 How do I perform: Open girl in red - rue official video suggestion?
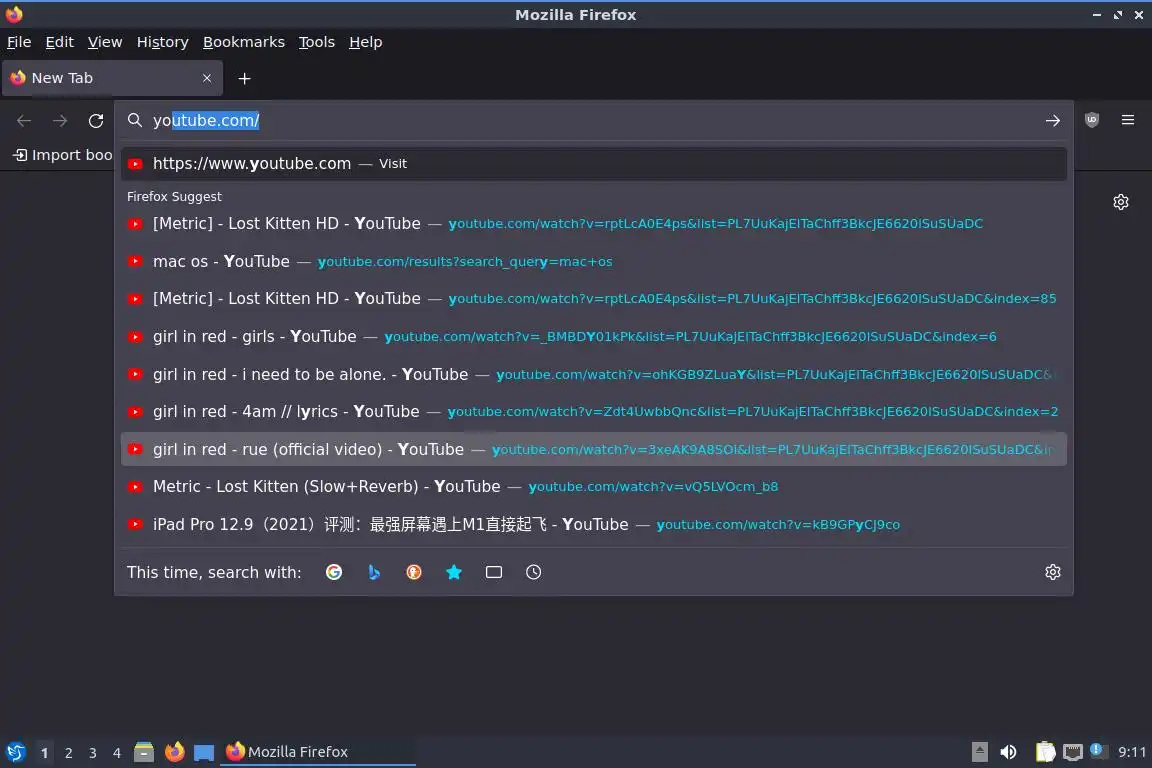pyautogui.click(x=594, y=449)
